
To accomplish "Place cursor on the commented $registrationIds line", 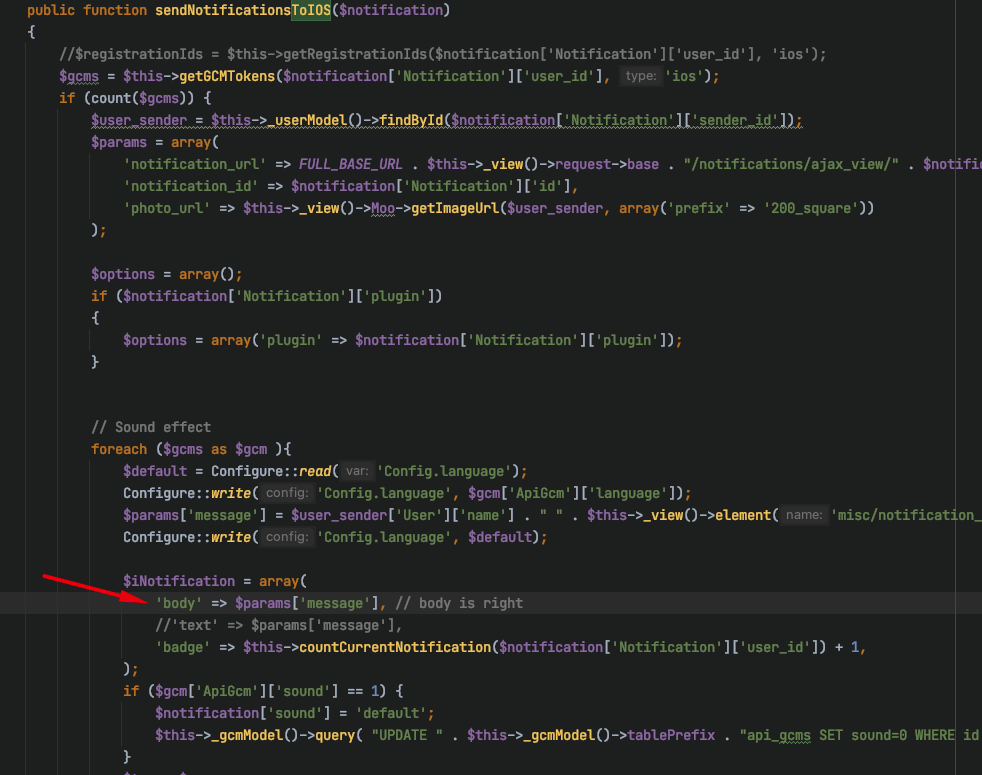I will click(x=443, y=55).
